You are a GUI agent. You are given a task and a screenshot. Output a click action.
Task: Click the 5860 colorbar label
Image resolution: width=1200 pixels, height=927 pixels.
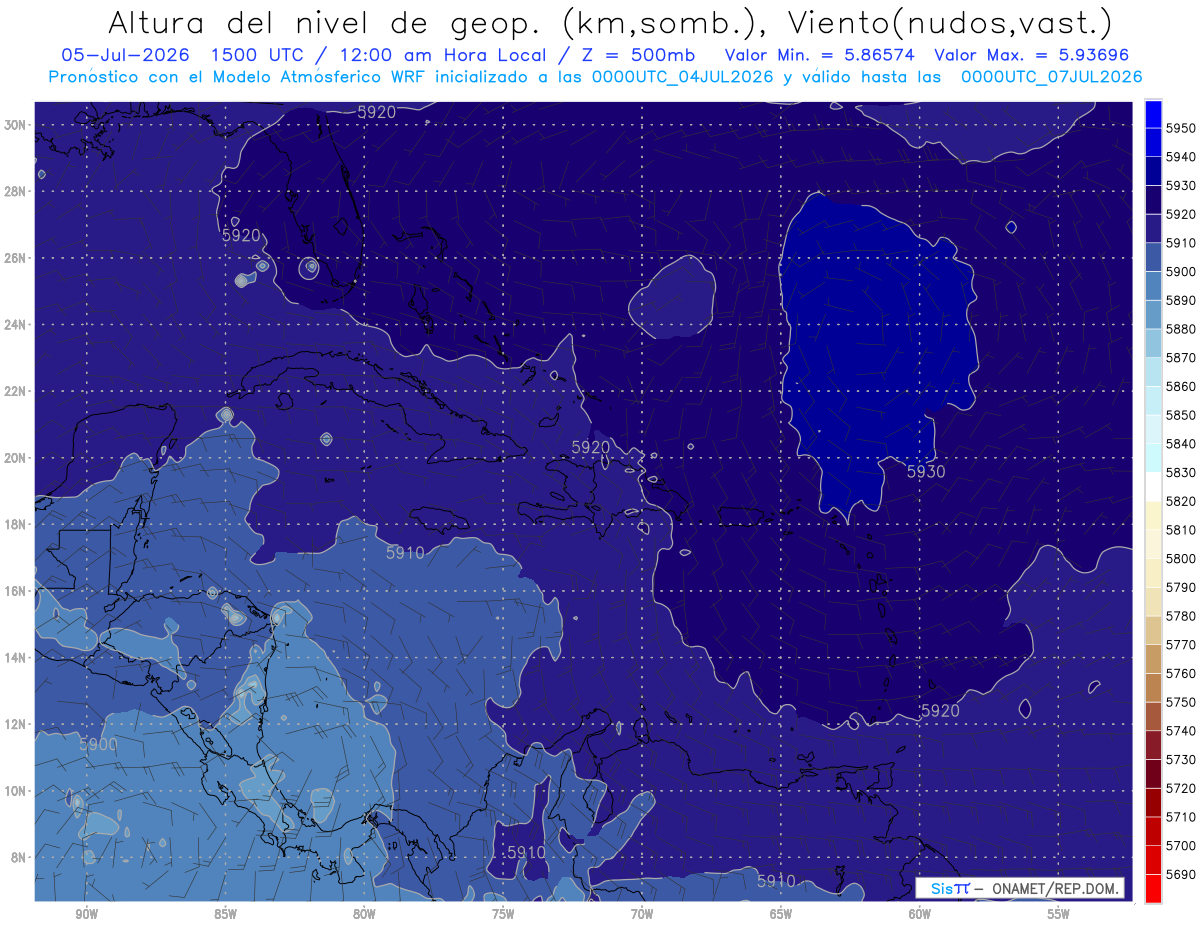coord(1182,386)
